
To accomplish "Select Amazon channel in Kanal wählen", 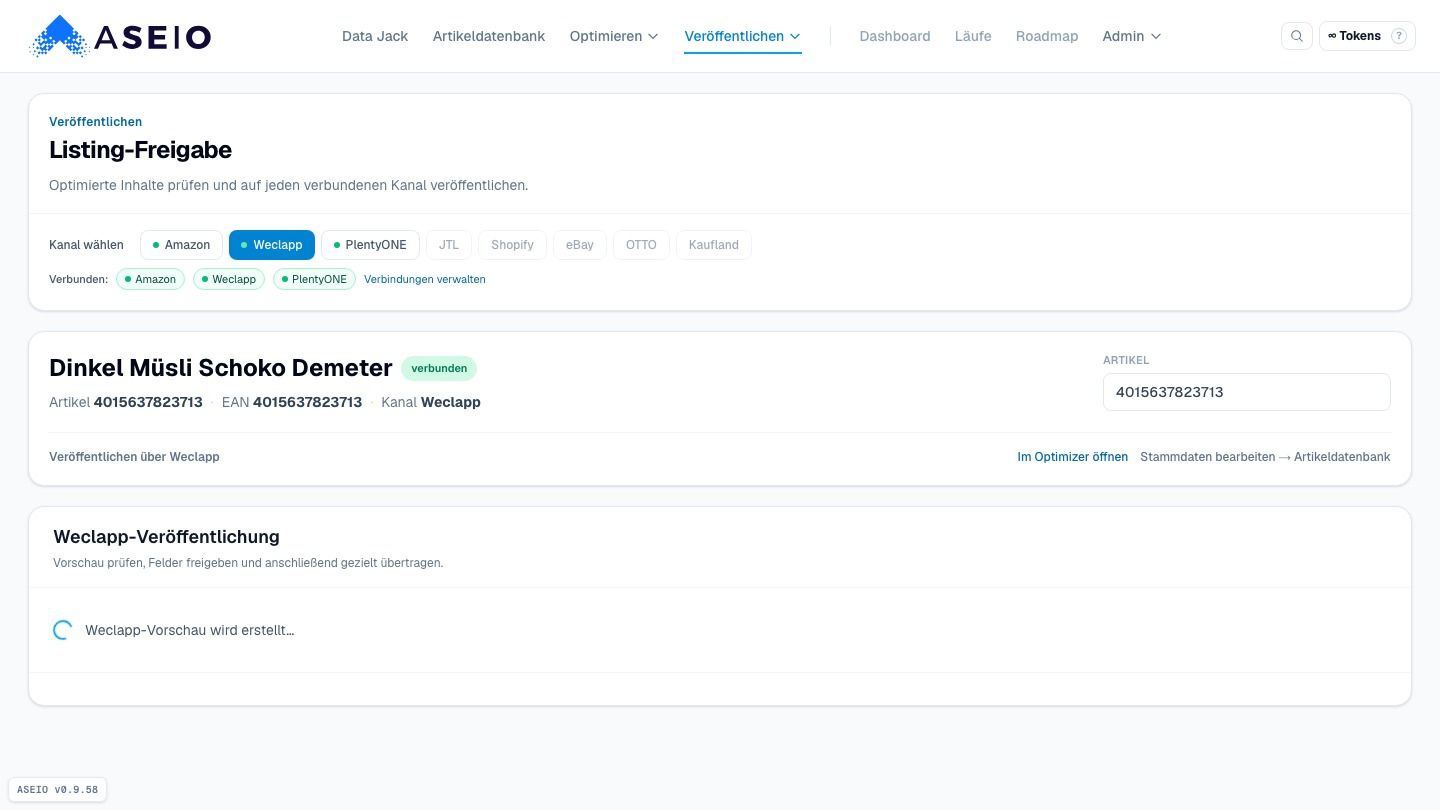I will pos(181,245).
